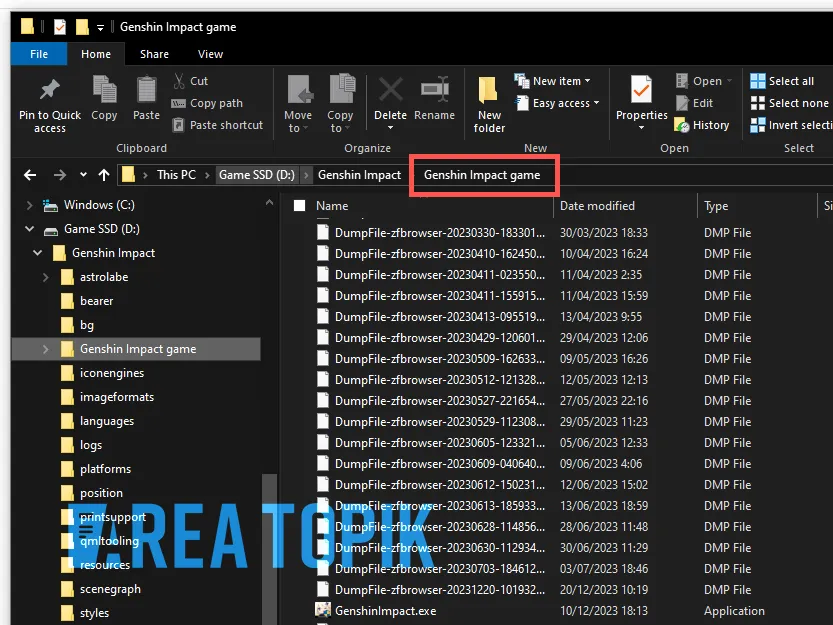
Task: Click the Edit command in Open group
Action: coord(694,103)
